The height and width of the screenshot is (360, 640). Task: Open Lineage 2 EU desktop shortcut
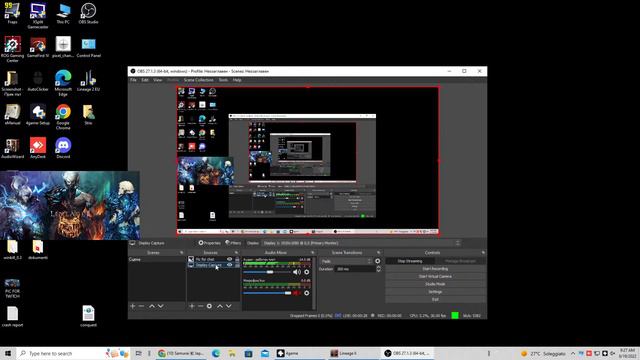click(x=88, y=81)
